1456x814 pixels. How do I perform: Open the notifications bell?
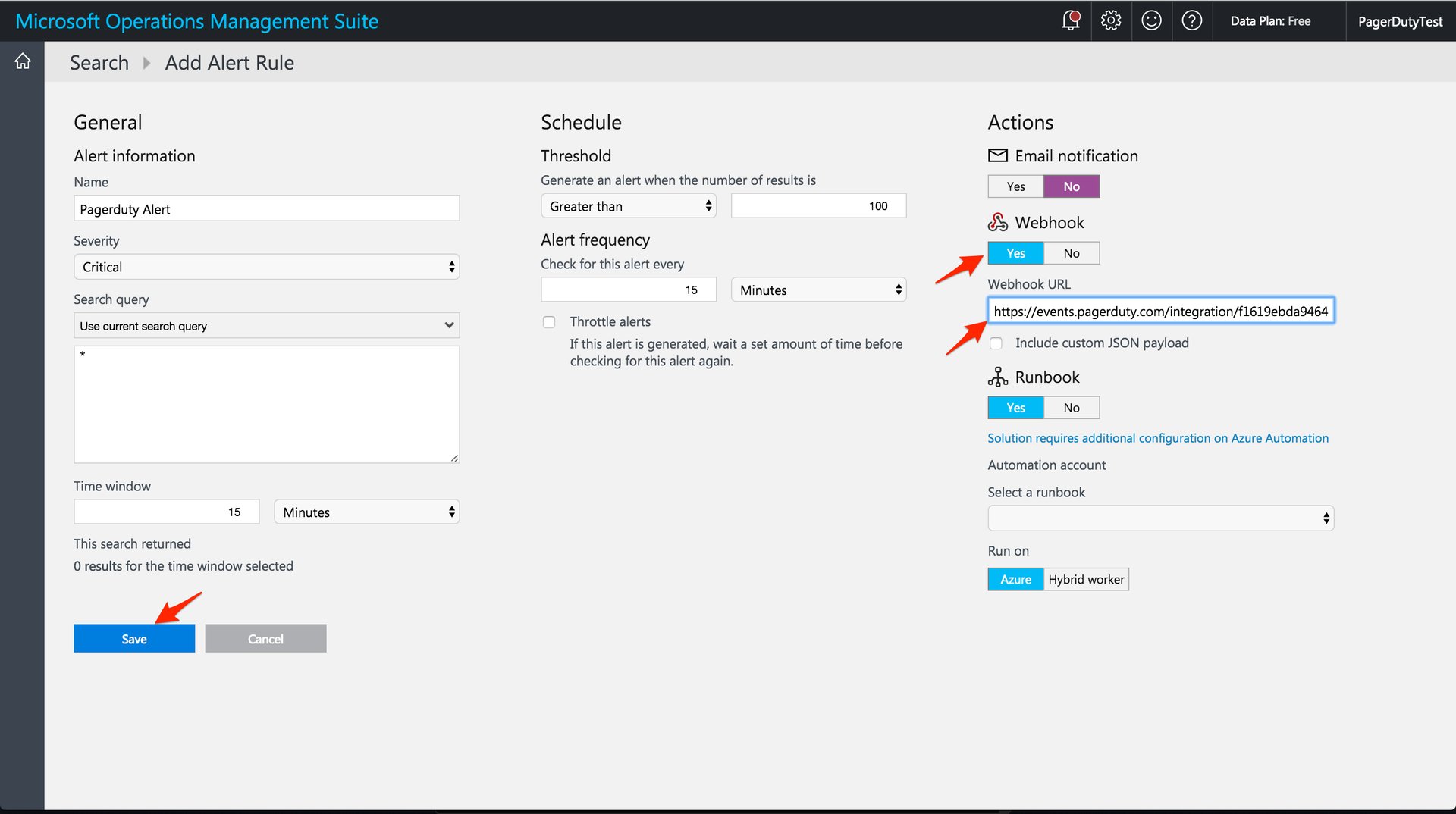coord(1070,20)
